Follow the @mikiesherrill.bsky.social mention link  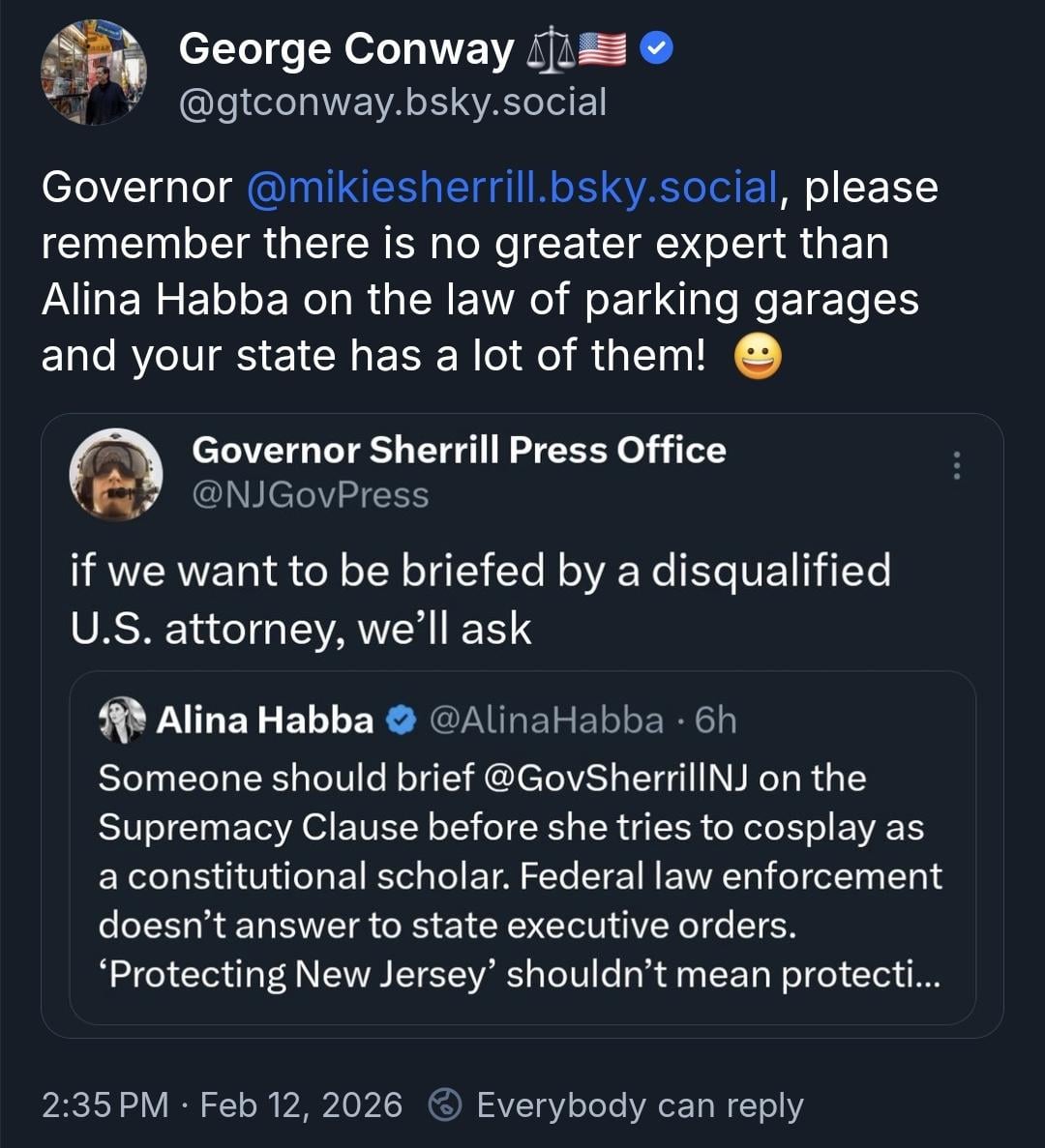click(513, 188)
